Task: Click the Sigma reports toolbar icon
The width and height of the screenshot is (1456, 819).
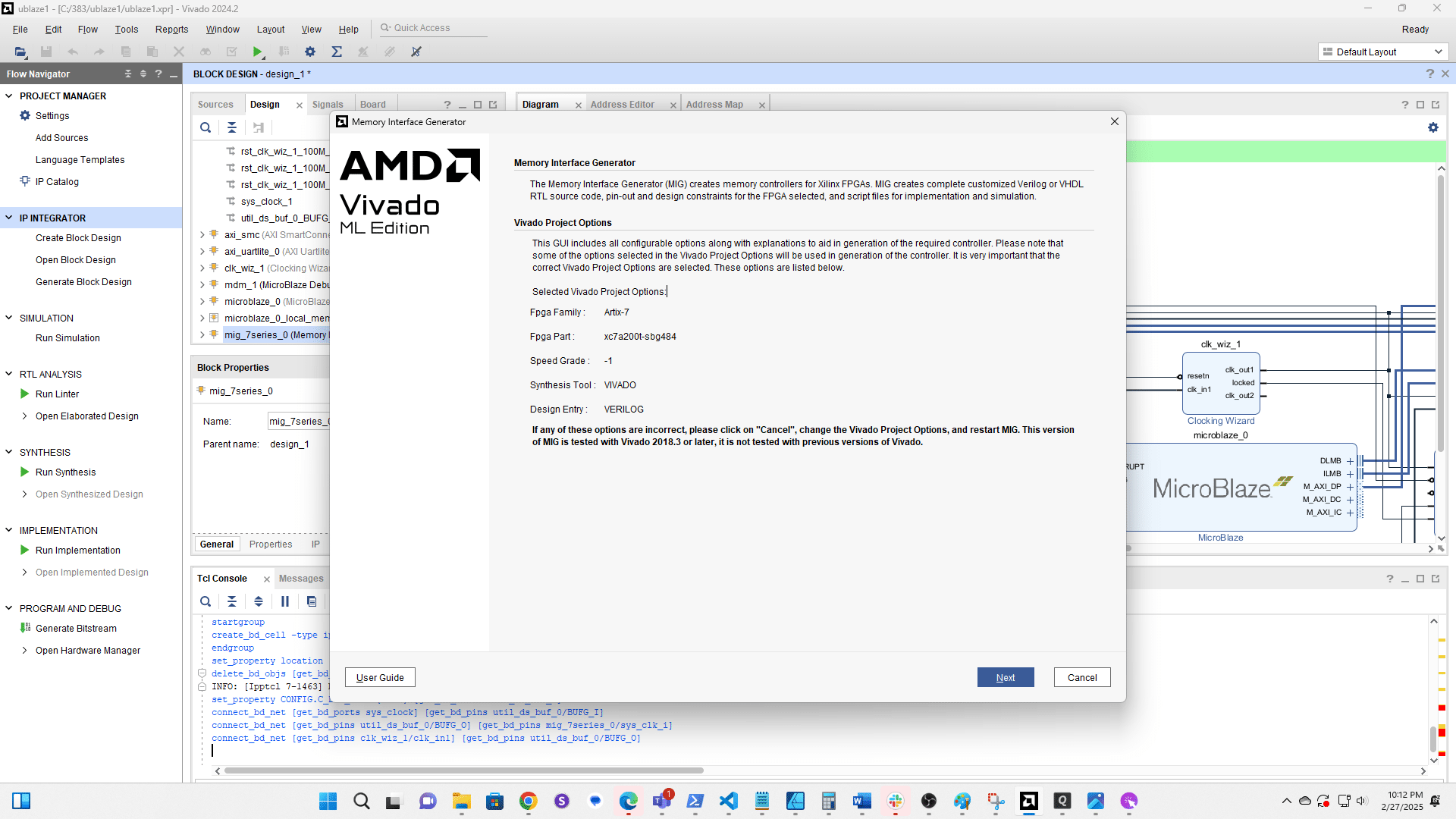Action: click(337, 52)
